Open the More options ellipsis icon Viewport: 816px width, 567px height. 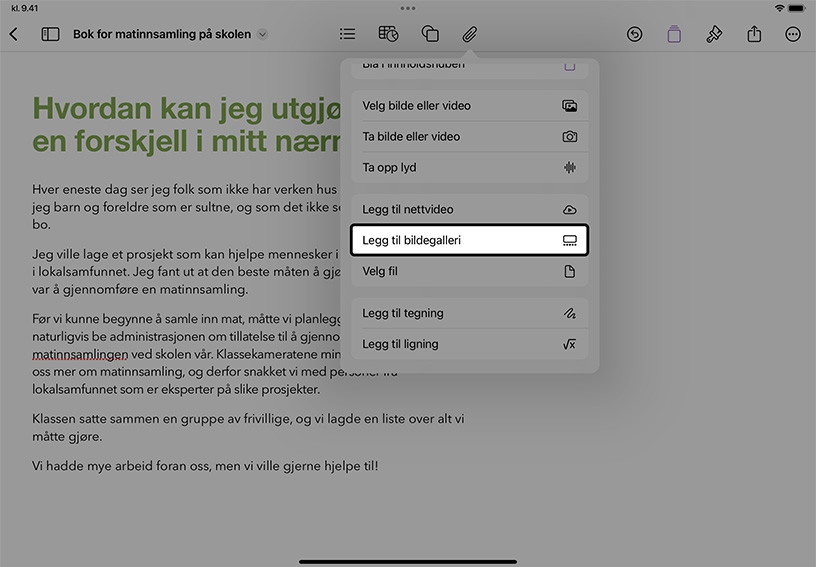(793, 34)
